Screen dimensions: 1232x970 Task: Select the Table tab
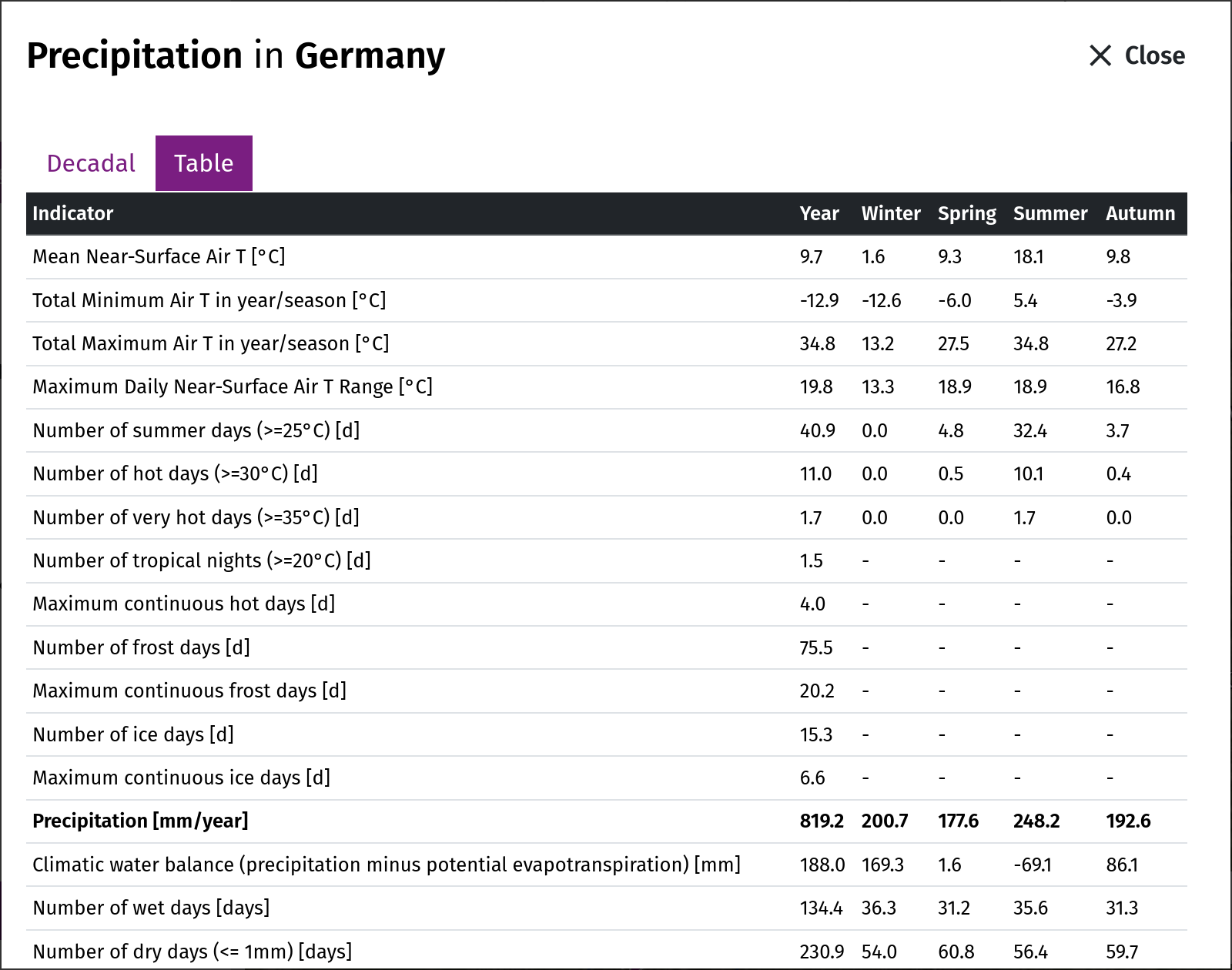pos(204,163)
